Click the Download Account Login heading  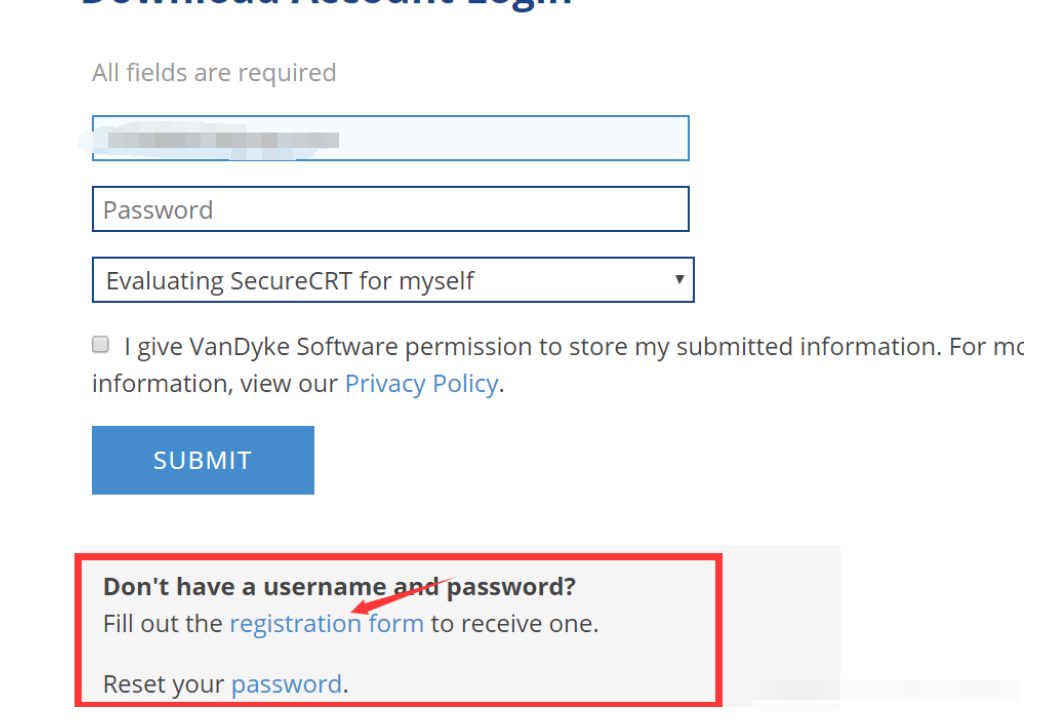coord(325,4)
